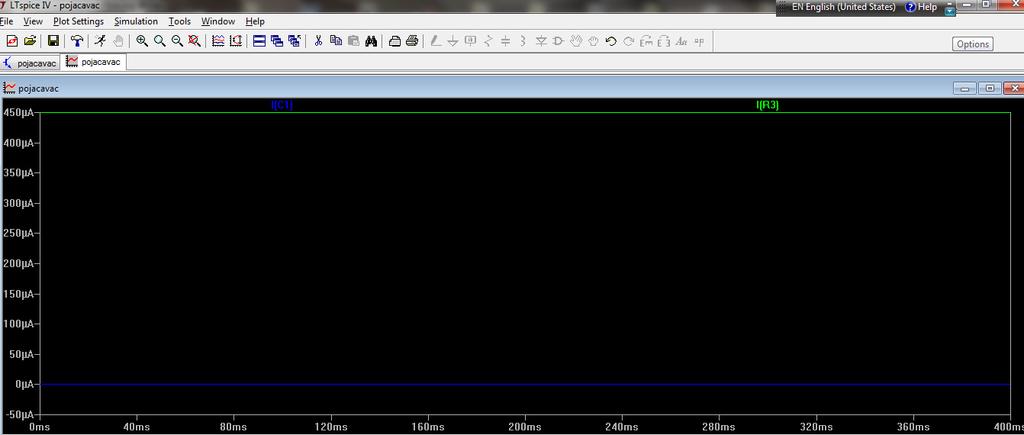
Task: Open the File menu
Action: tap(7, 22)
